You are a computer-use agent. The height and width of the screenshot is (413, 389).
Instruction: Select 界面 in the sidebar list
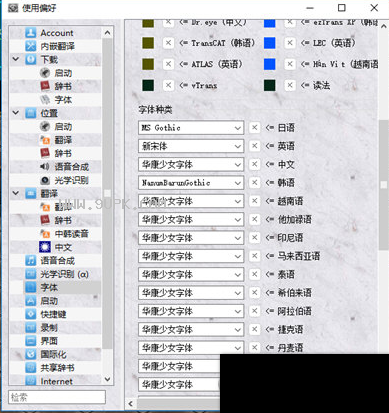(49, 341)
